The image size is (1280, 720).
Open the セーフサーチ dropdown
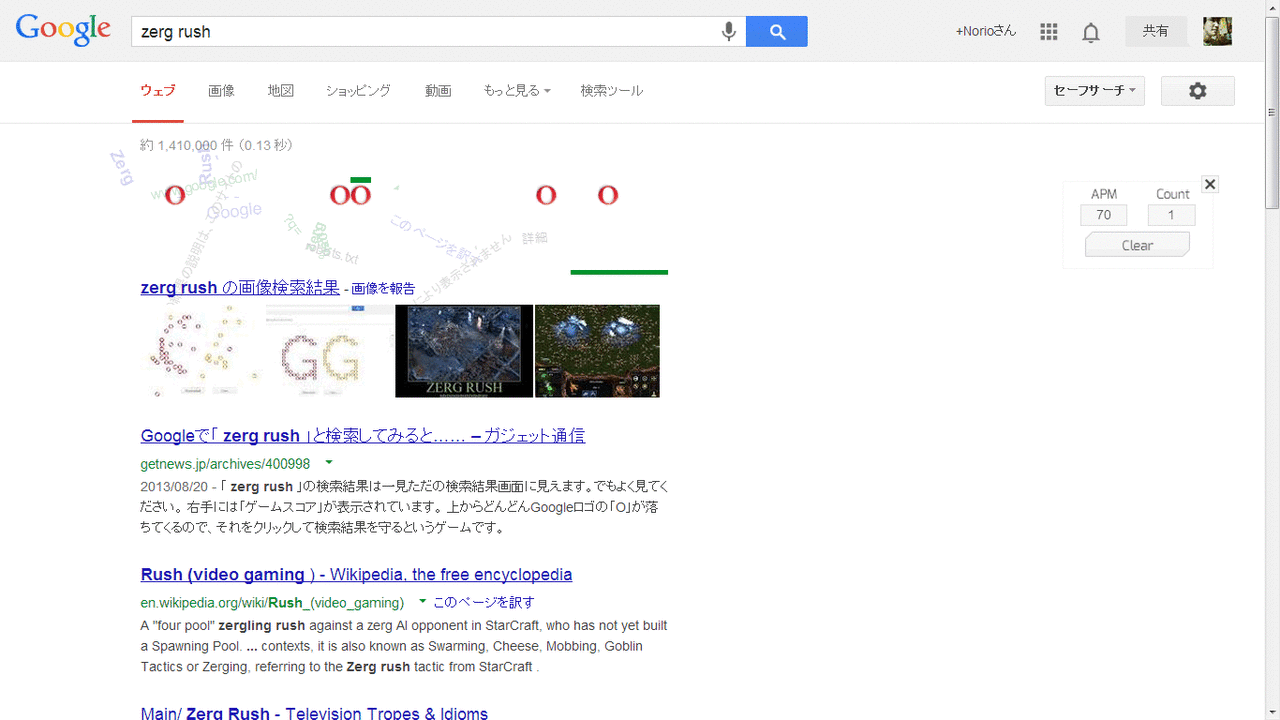click(1094, 91)
